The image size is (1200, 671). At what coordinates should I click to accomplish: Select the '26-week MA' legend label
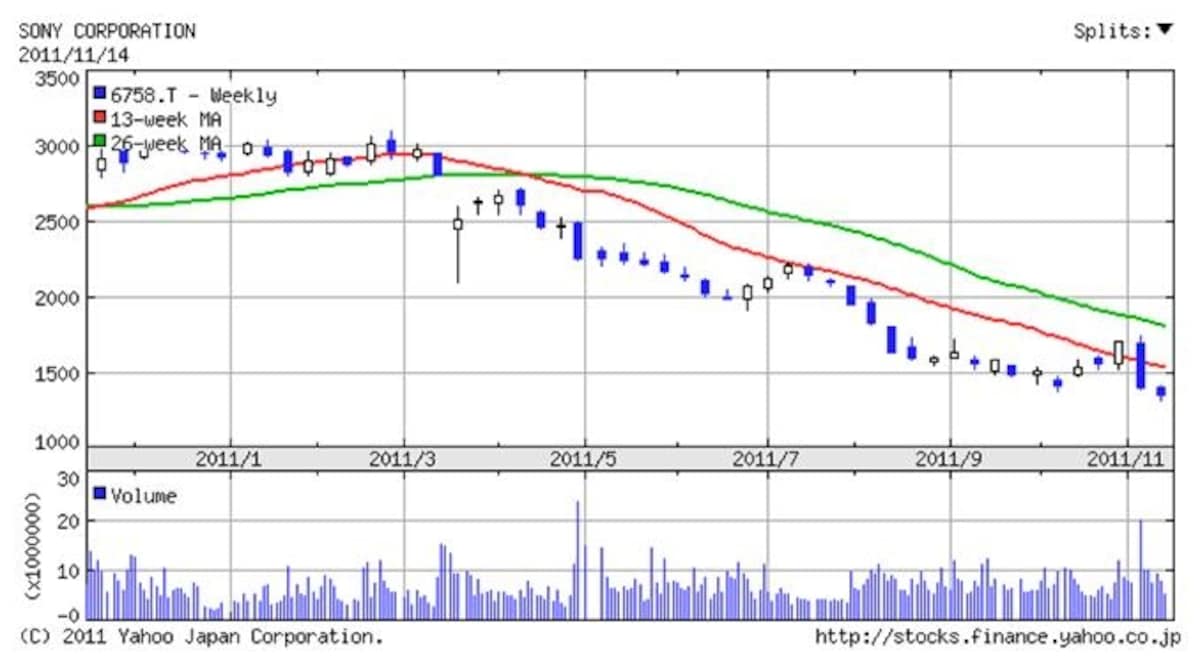pyautogui.click(x=166, y=143)
